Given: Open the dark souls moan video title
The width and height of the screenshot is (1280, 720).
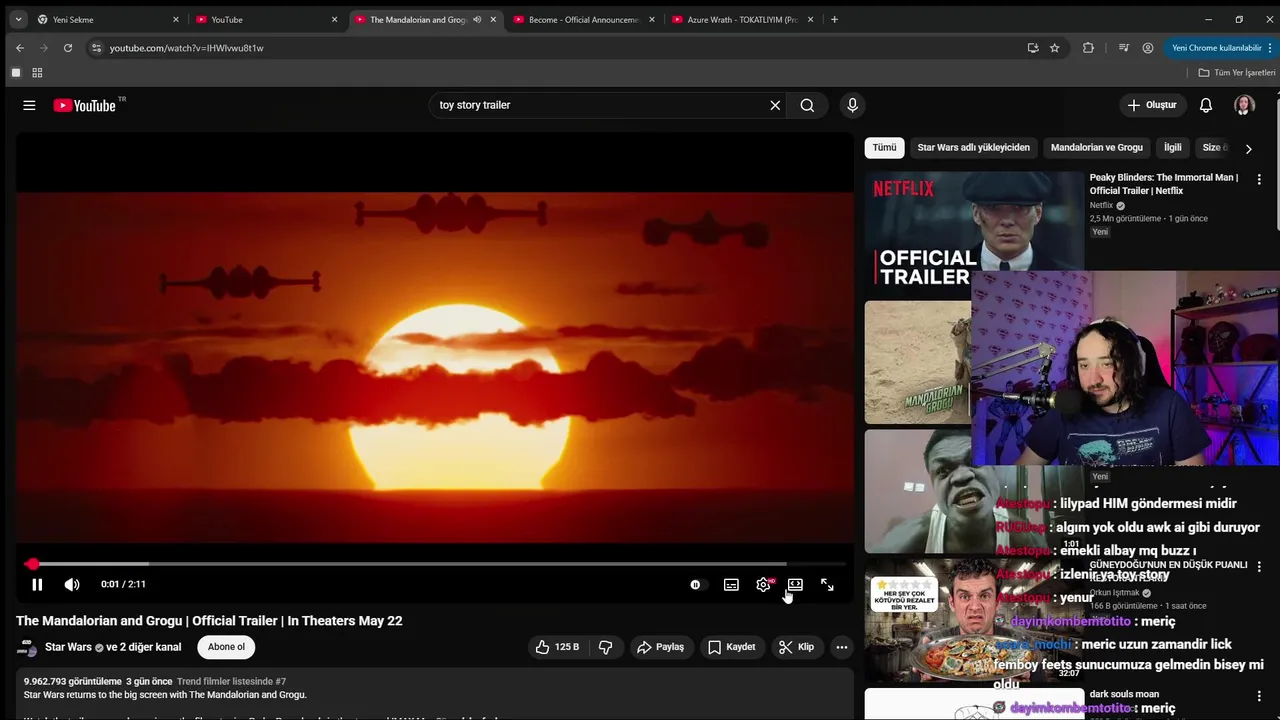Looking at the screenshot, I should click(1124, 694).
